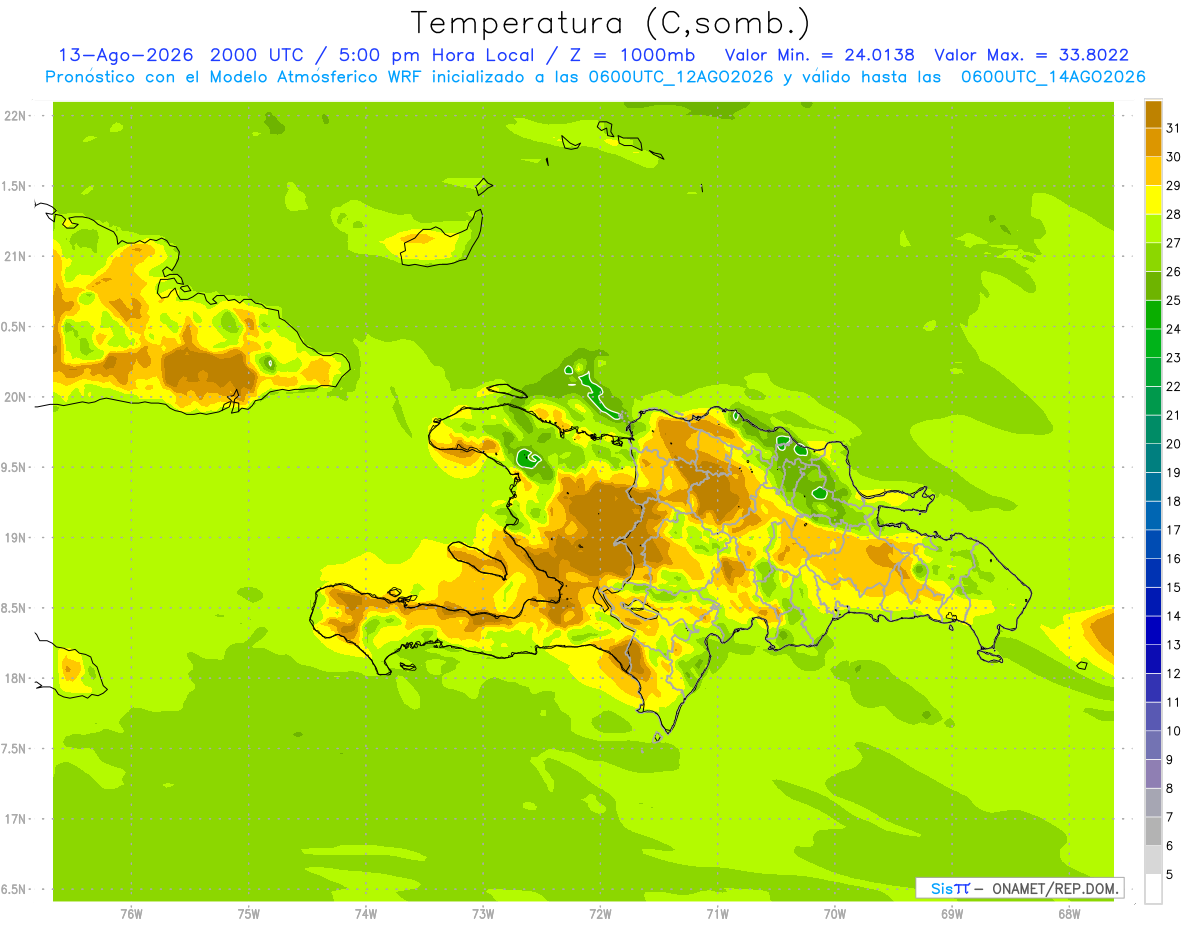
Task: Click the '0600UTC_12AGO2026' initialization timestamp
Action: pyautogui.click(x=681, y=77)
